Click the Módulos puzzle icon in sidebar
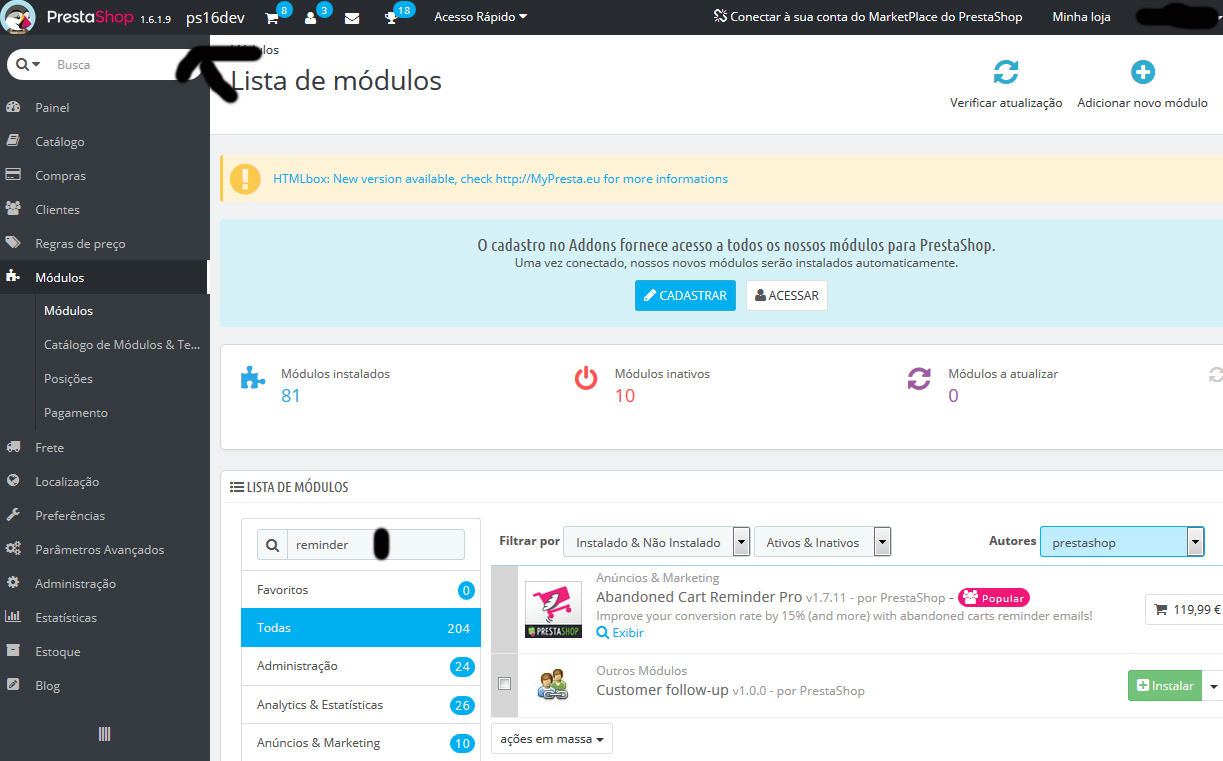This screenshot has height=761, width=1223. [x=14, y=277]
